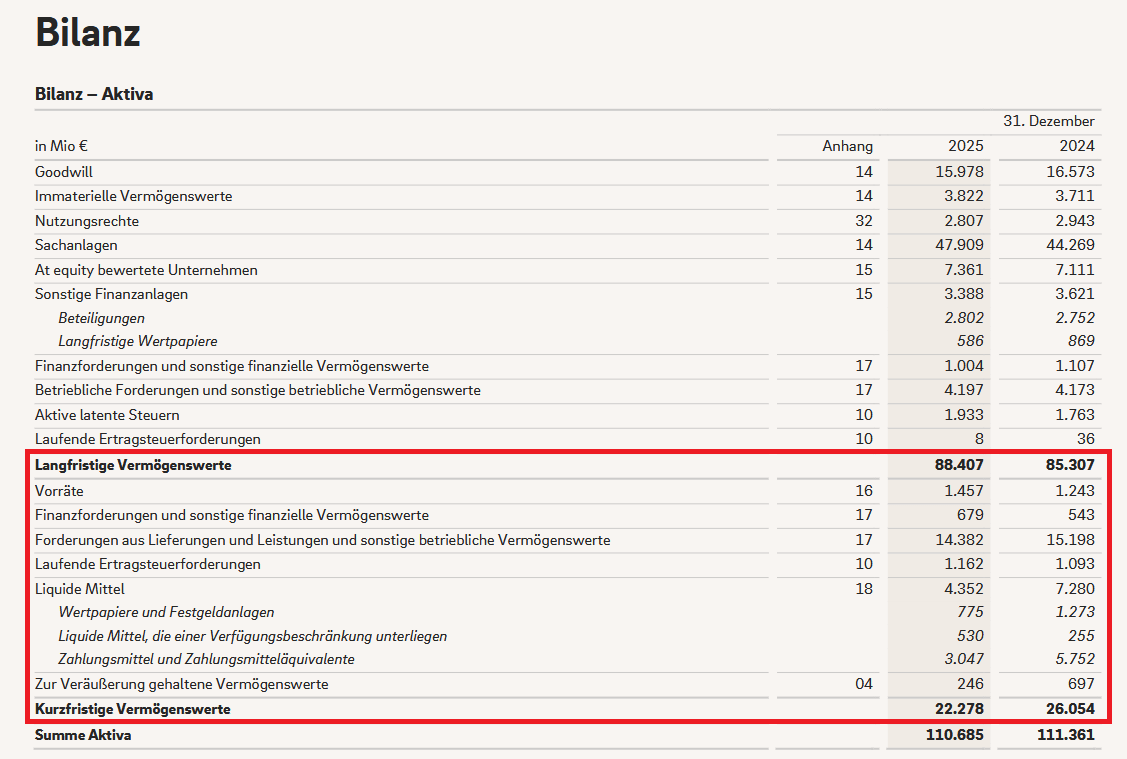Screen dimensions: 1127x759
Task: Click the Anhang column header
Action: coord(847,146)
